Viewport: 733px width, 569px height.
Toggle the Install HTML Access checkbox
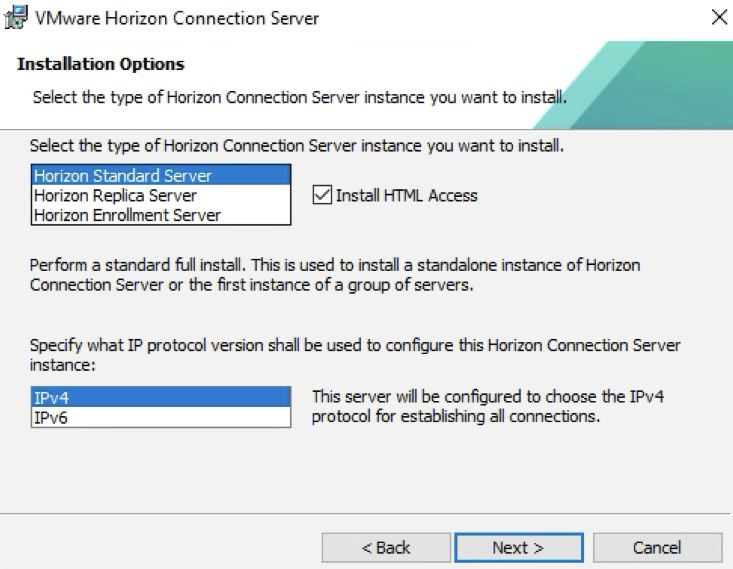[x=322, y=195]
